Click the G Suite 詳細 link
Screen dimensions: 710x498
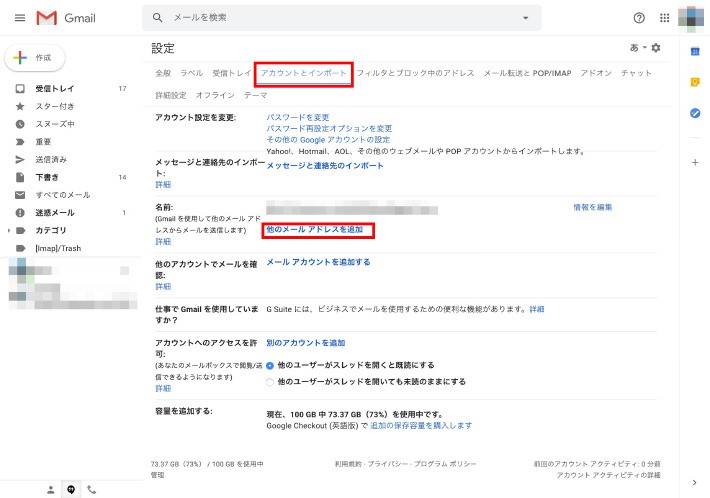tap(537, 309)
